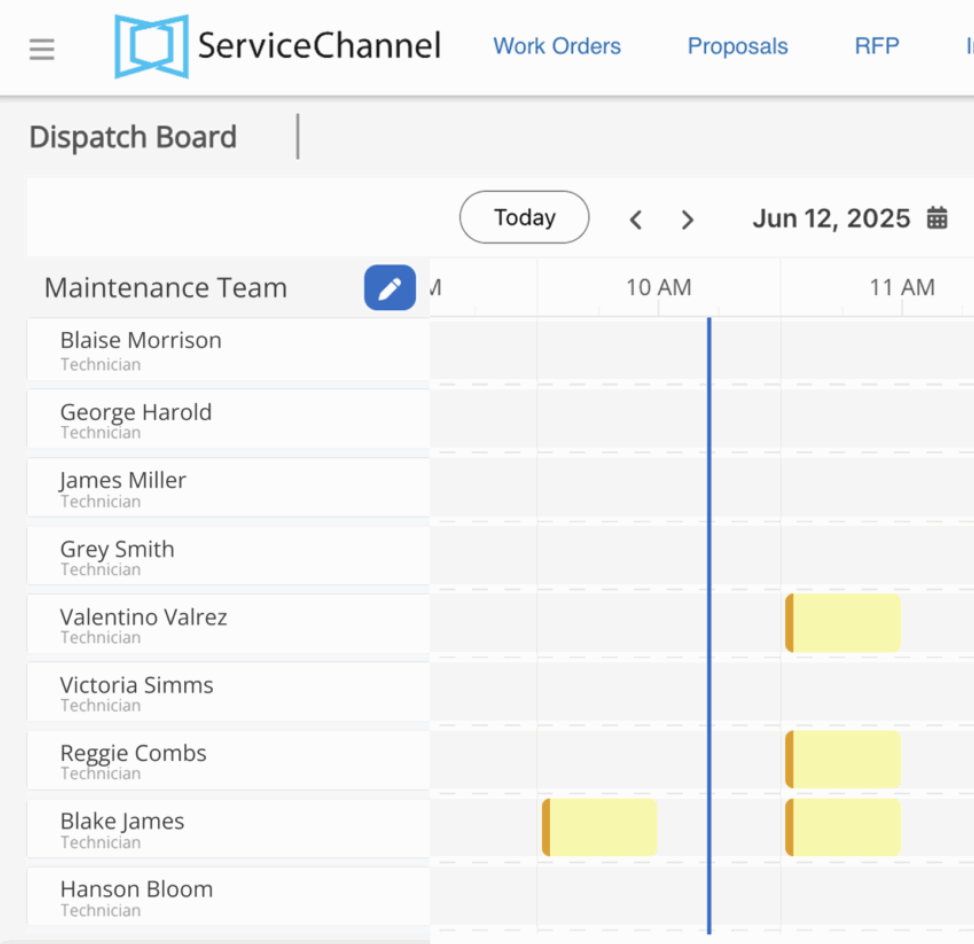
Task: Switch to the Proposals tab
Action: (737, 47)
